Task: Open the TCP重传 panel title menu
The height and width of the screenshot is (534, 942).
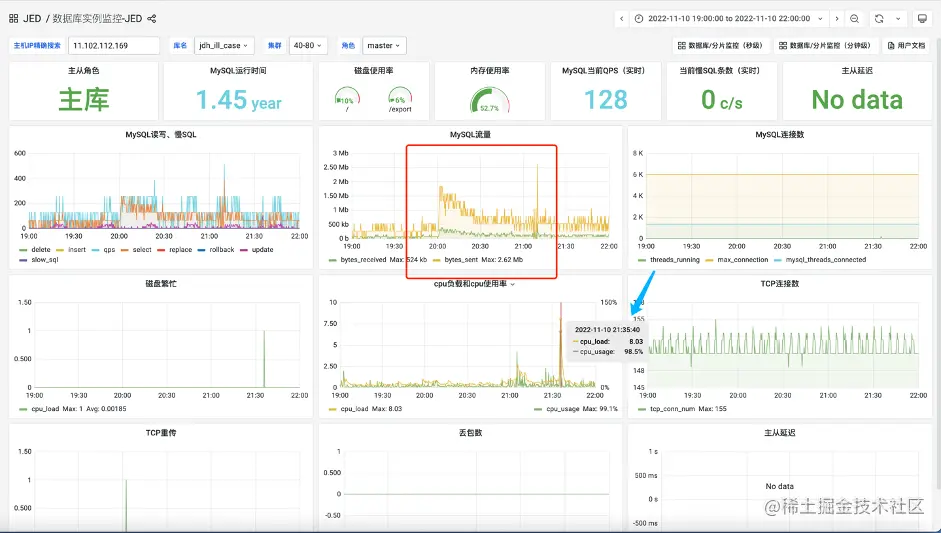Action: coord(160,432)
